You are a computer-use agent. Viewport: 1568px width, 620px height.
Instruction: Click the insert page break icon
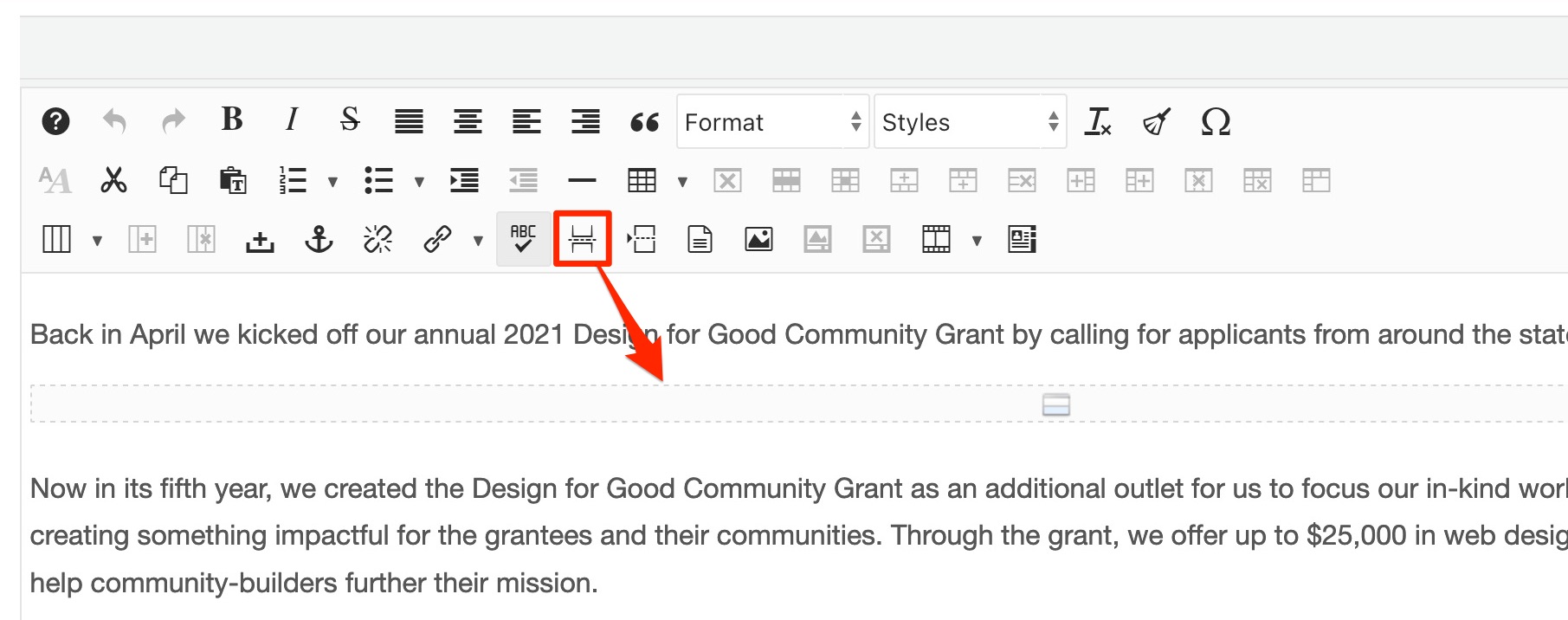[583, 239]
